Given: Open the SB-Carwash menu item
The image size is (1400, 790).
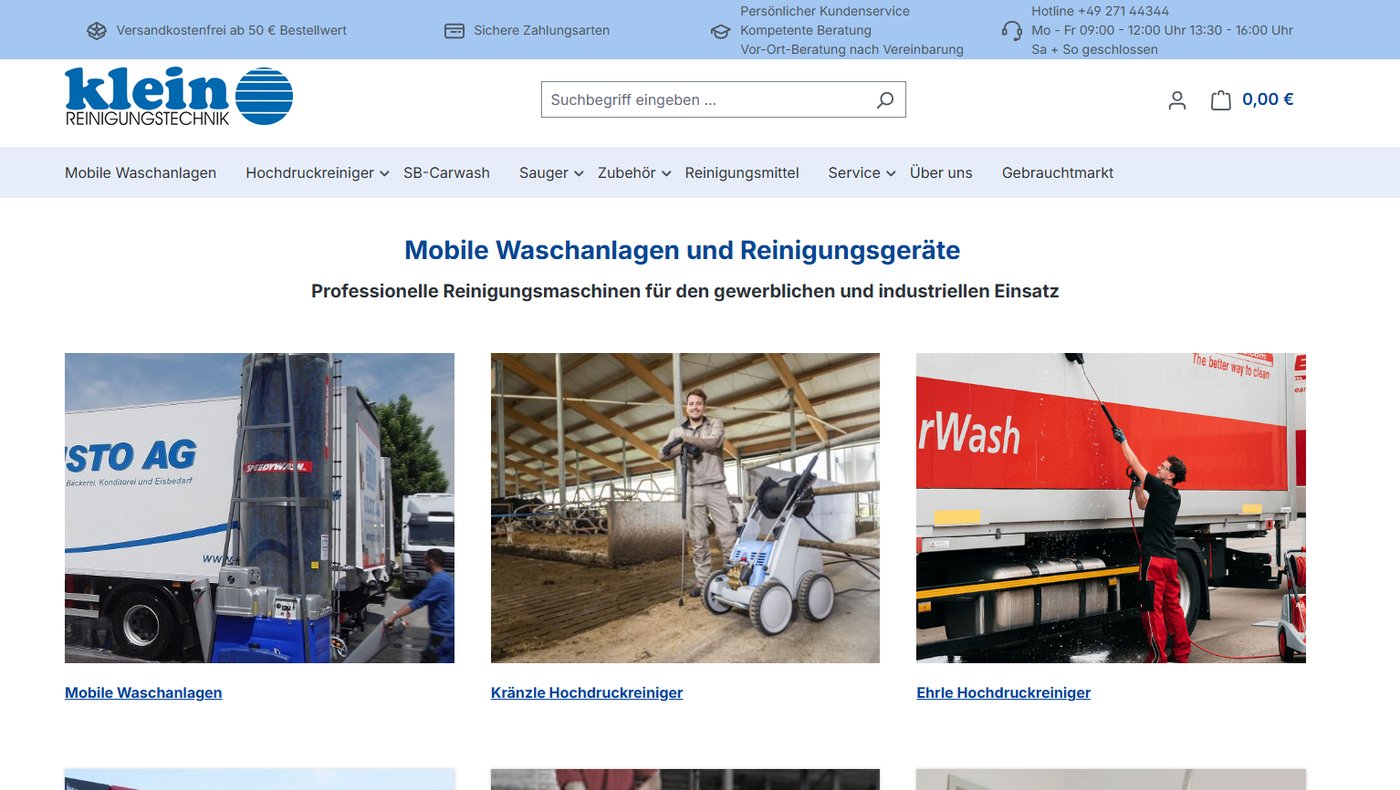Looking at the screenshot, I should [446, 173].
